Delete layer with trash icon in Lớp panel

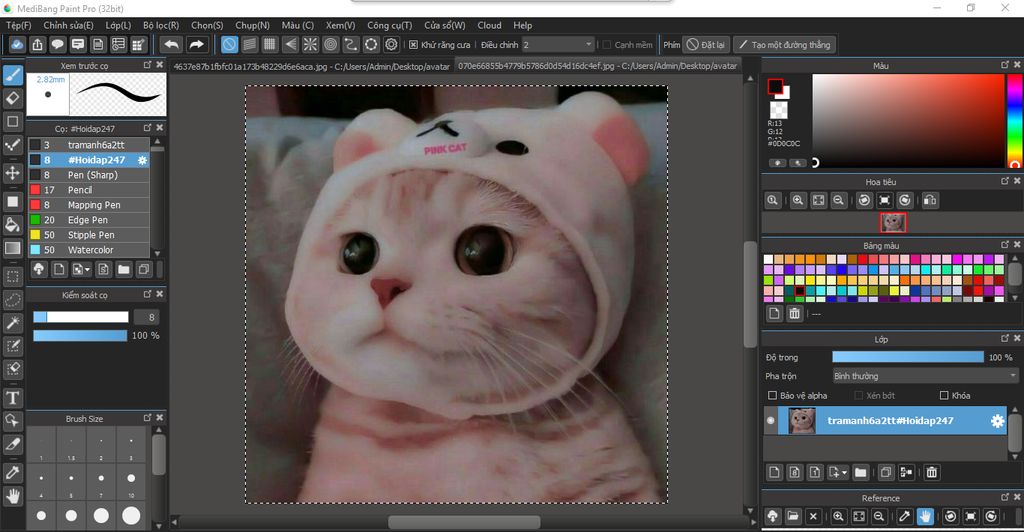coord(932,472)
